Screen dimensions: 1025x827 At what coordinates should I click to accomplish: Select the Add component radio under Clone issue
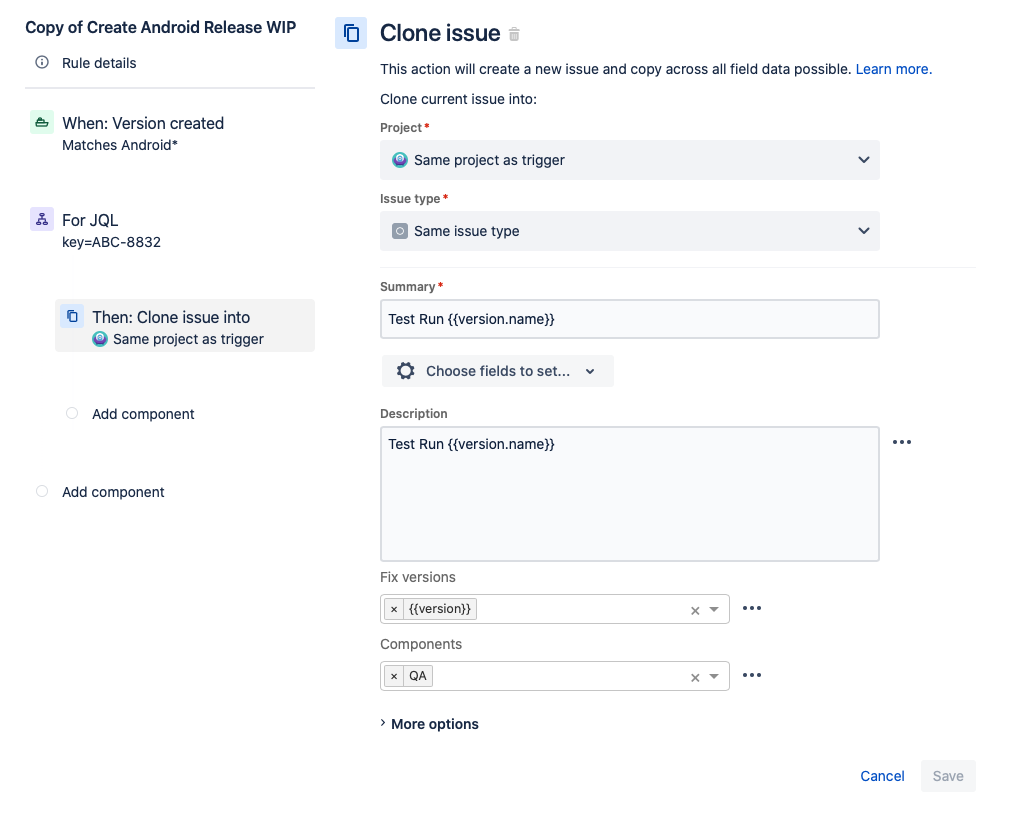click(71, 413)
